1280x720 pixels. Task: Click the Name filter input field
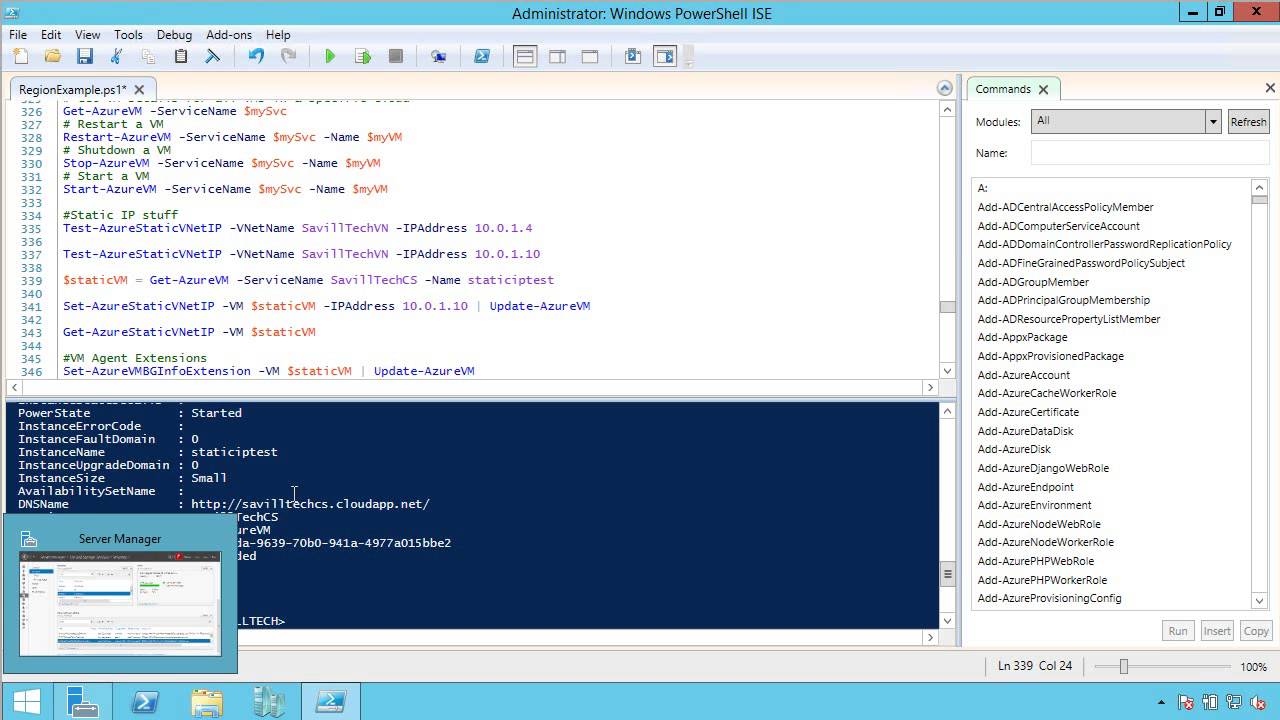1149,153
